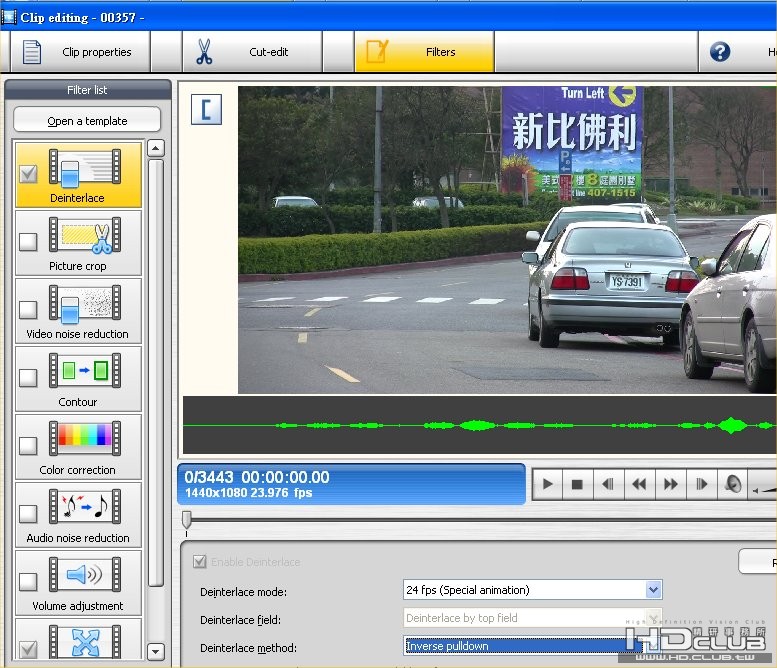
Task: Click the filter list scroll up arrow
Action: point(156,148)
